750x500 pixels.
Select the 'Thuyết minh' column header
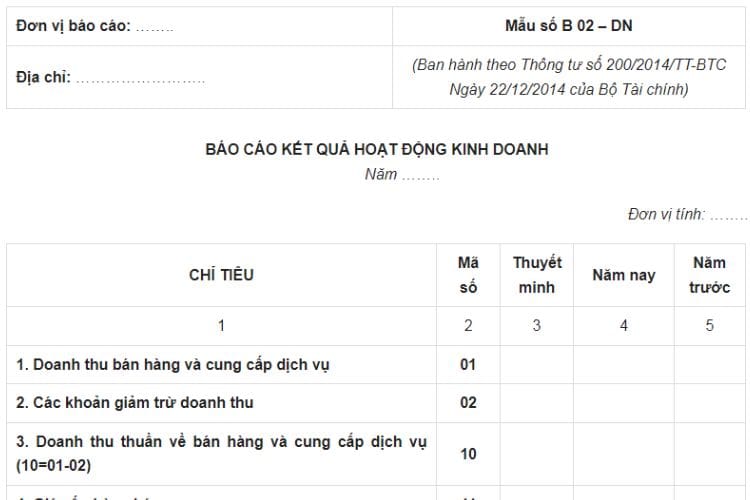537,275
